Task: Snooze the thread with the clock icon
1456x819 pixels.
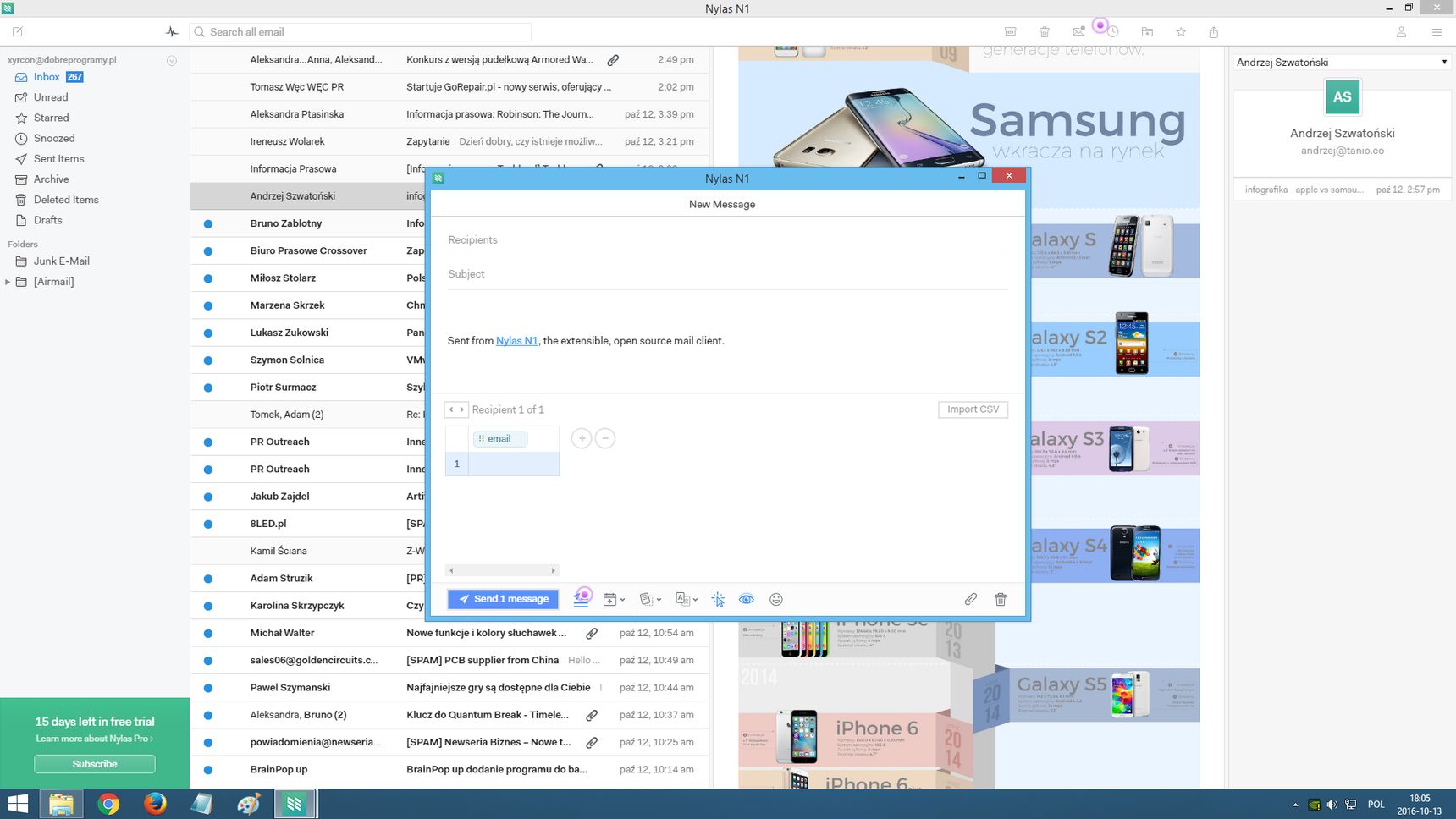Action: 1113,32
